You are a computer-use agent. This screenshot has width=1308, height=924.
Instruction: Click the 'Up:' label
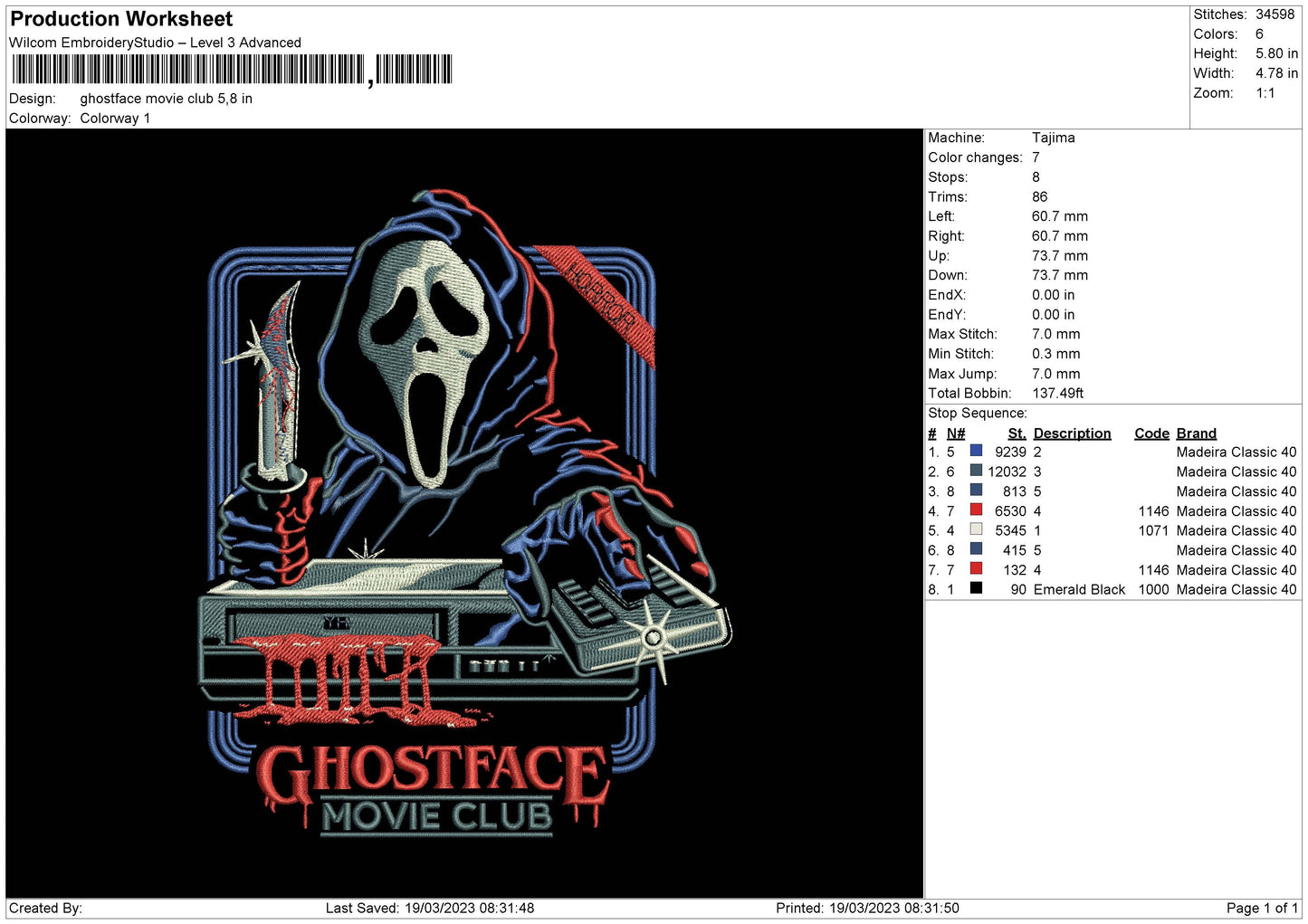click(x=939, y=256)
